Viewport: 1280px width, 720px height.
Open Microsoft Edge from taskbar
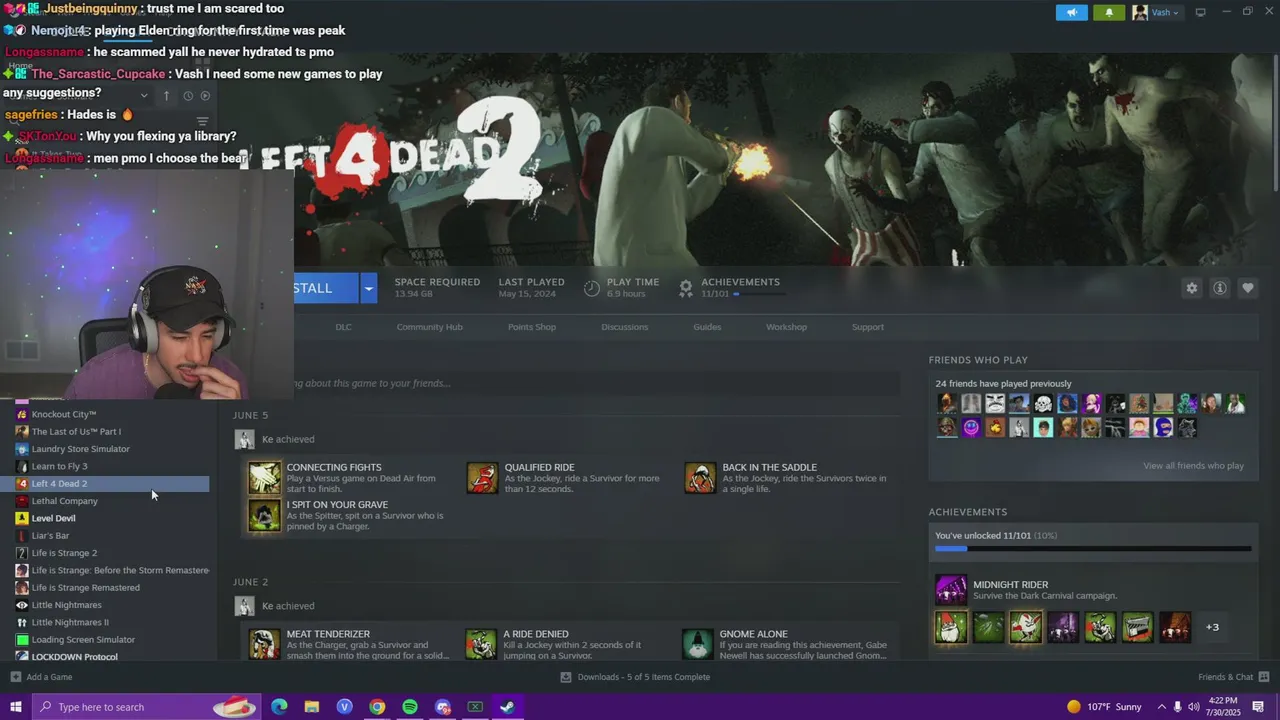pyautogui.click(x=279, y=707)
